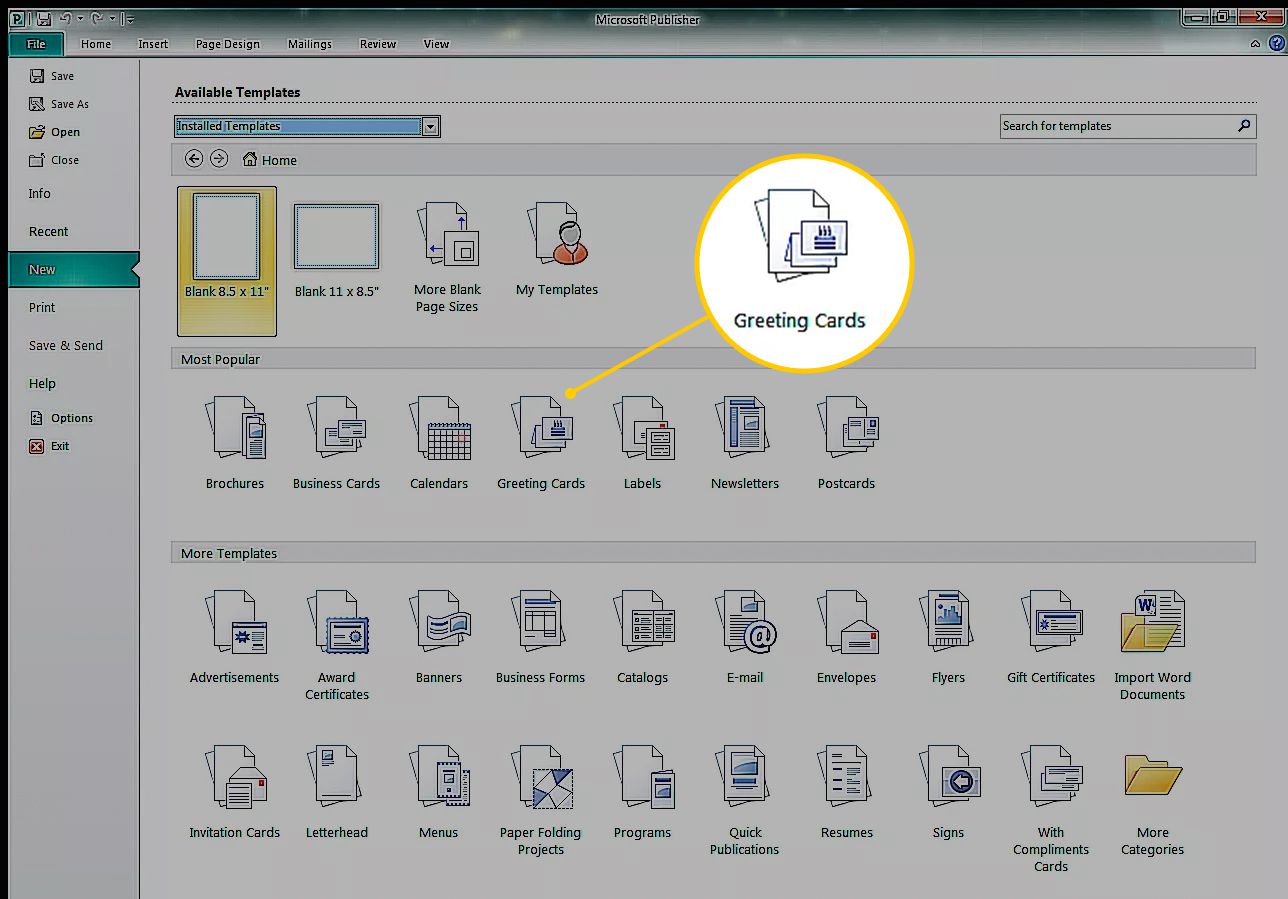The image size is (1288, 899).
Task: Open the Programs template category
Action: click(643, 791)
